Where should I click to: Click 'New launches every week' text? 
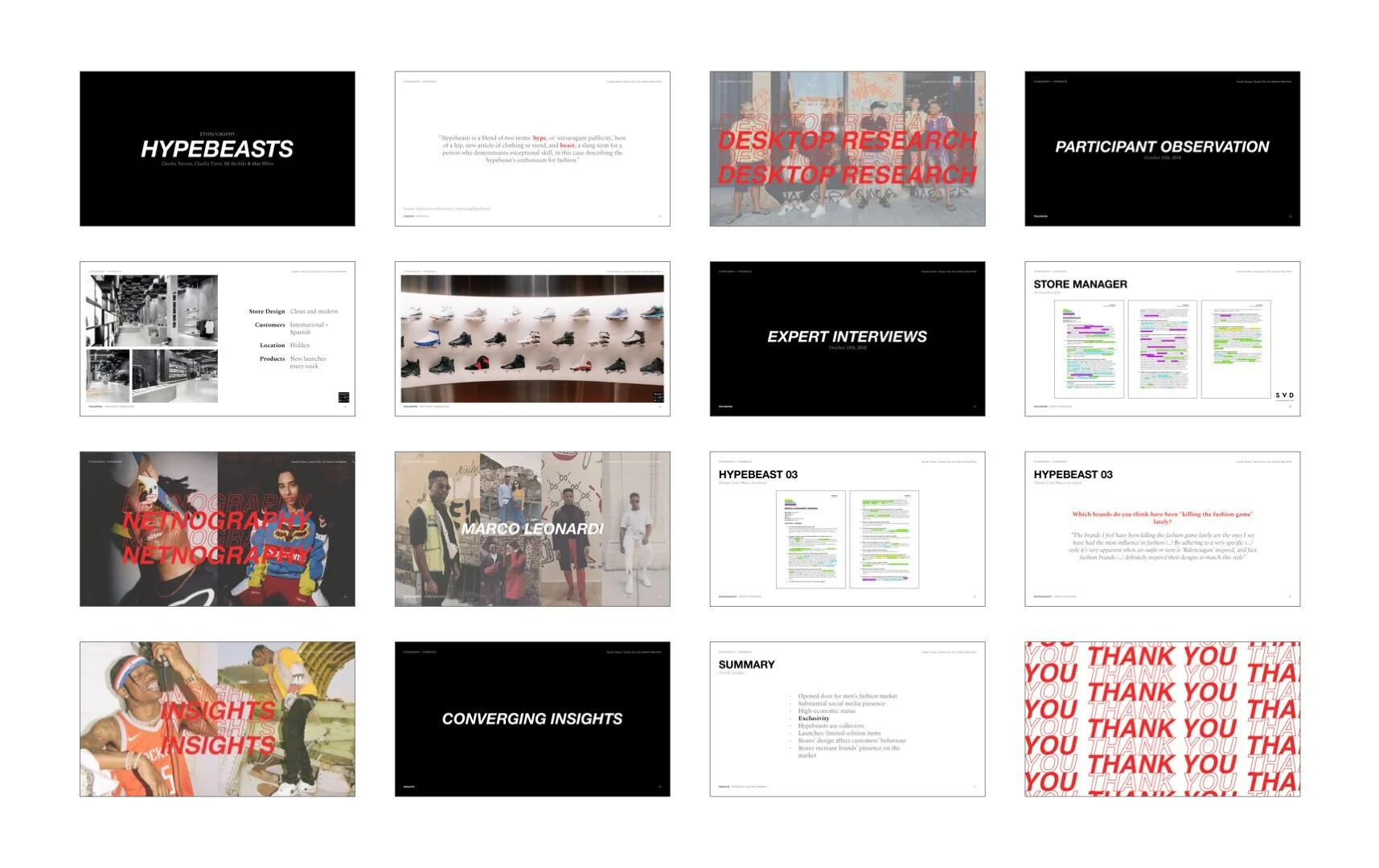308,362
